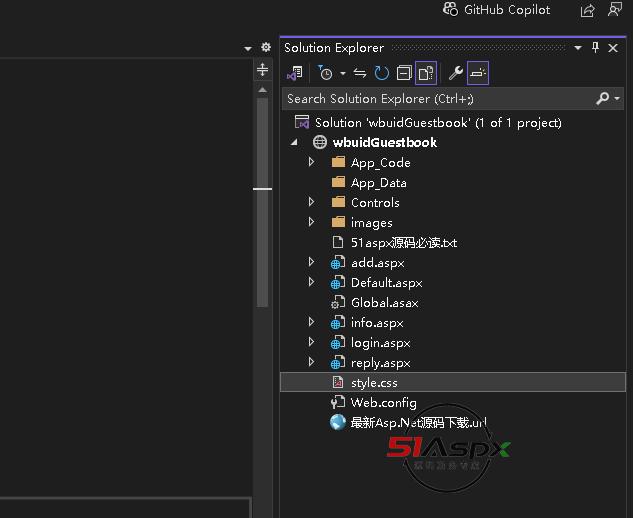This screenshot has width=633, height=518.
Task: Click the Share icon in title bar
Action: pyautogui.click(x=587, y=10)
